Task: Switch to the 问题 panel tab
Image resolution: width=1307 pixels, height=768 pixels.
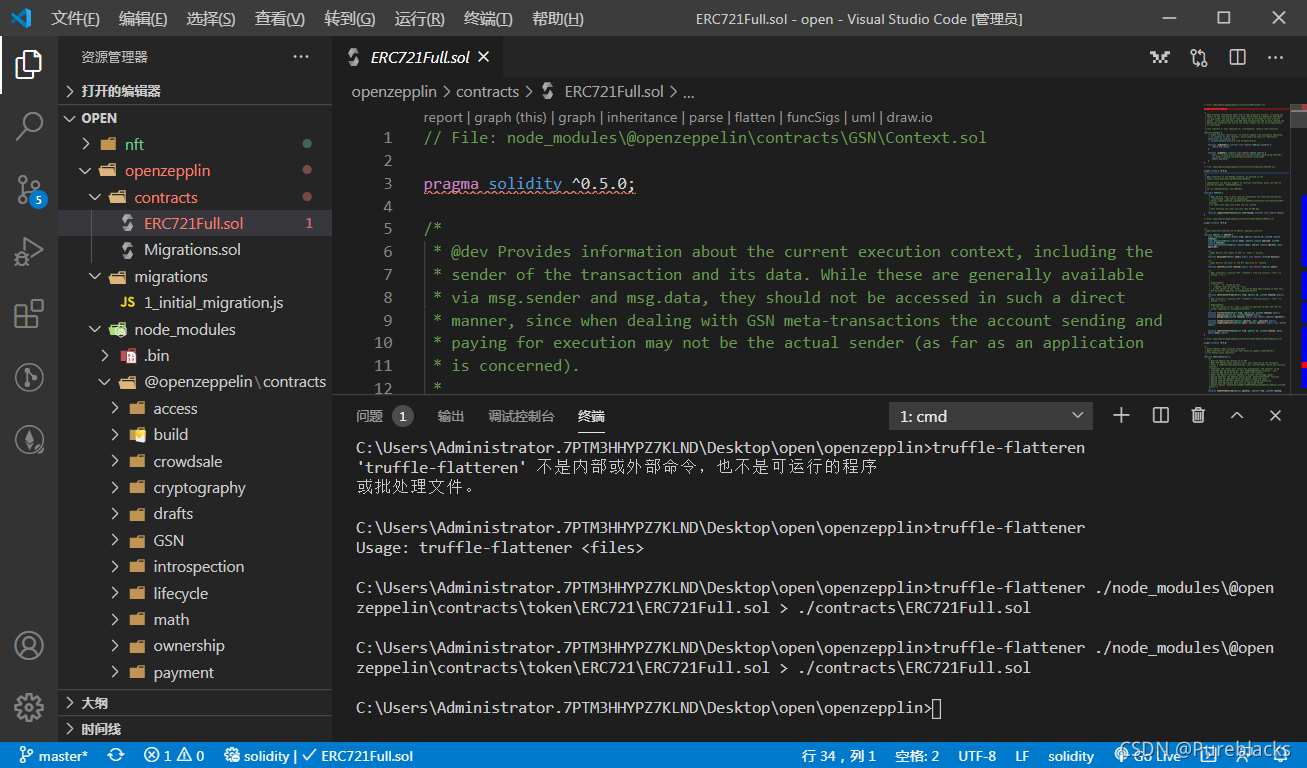Action: (384, 416)
